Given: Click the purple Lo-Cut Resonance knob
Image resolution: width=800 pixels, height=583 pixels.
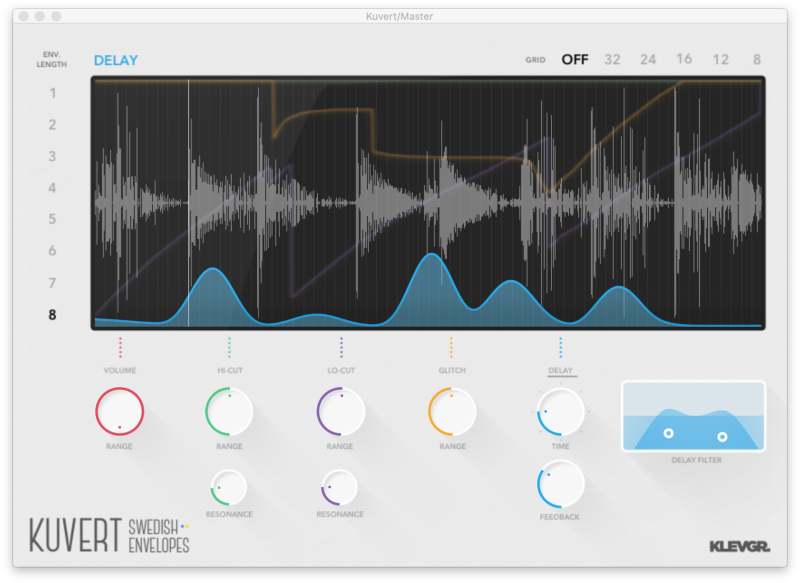Looking at the screenshot, I should 339,487.
